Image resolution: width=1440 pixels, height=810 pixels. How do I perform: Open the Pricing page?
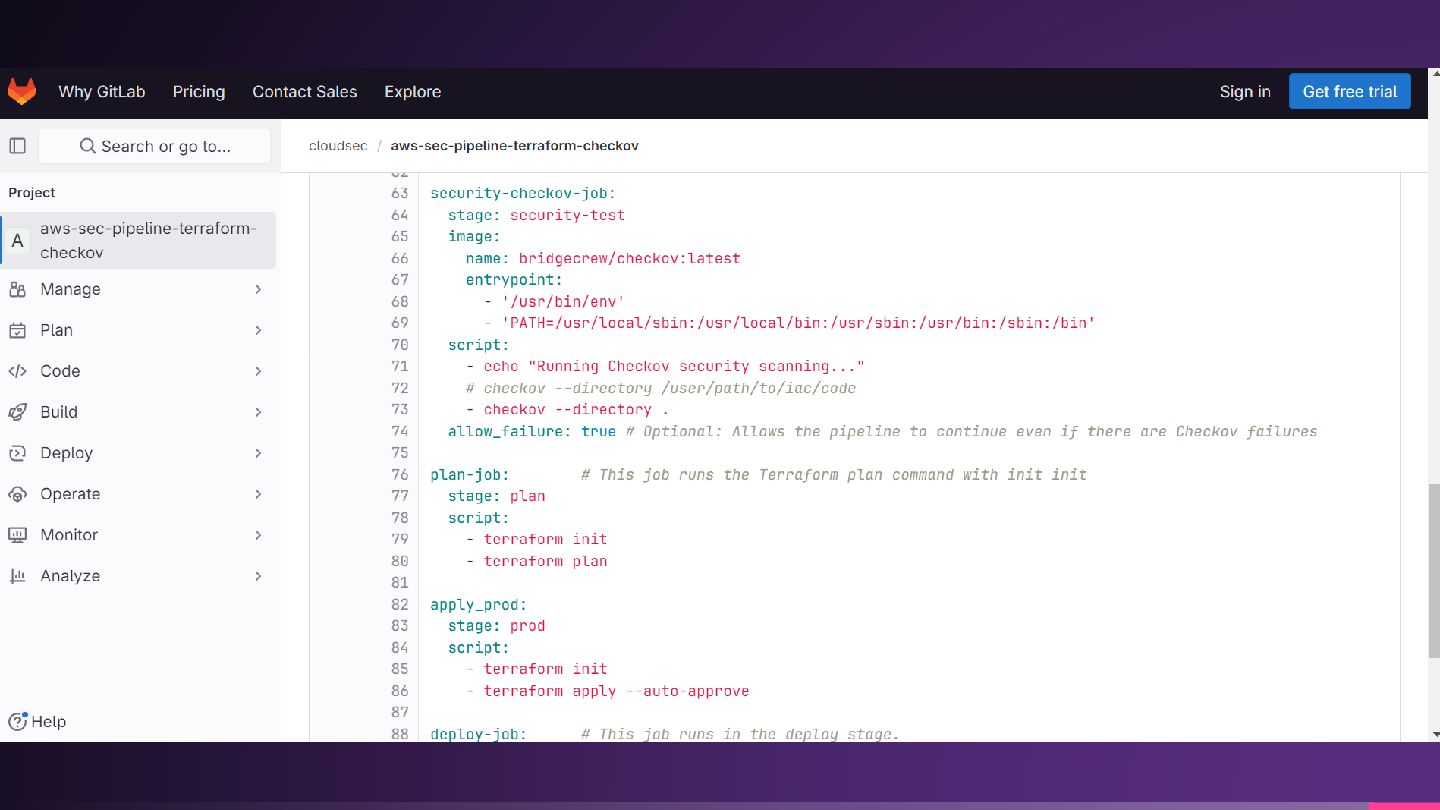[199, 91]
